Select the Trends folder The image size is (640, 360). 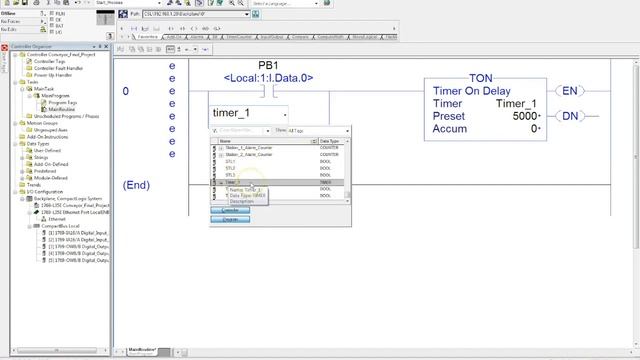[34, 185]
